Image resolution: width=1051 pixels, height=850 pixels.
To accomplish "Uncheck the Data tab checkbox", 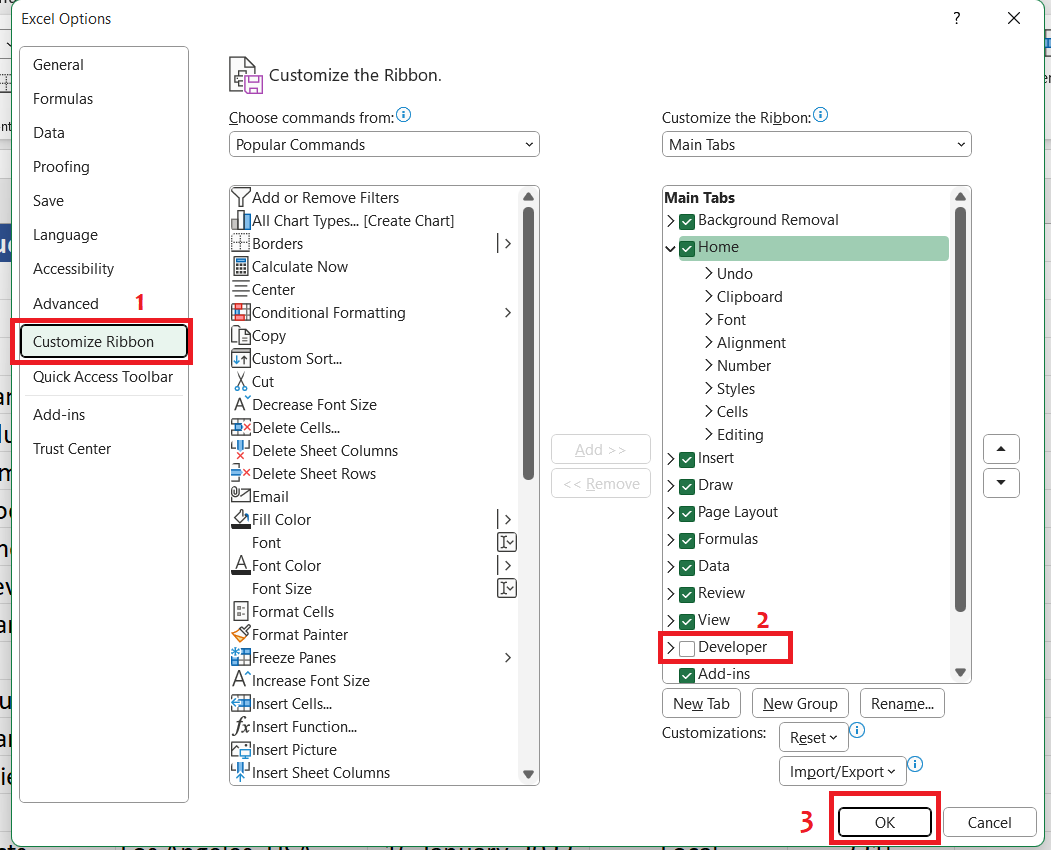I will click(686, 568).
